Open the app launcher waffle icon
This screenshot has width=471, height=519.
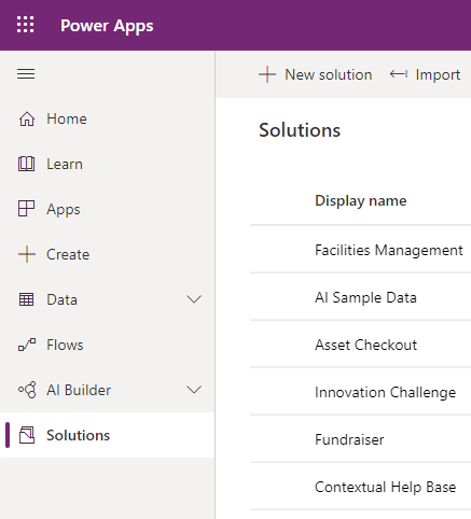pyautogui.click(x=25, y=25)
